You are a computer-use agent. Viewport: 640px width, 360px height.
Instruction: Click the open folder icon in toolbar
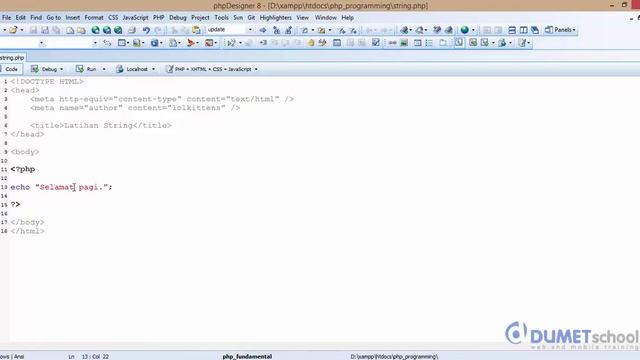[x=13, y=30]
